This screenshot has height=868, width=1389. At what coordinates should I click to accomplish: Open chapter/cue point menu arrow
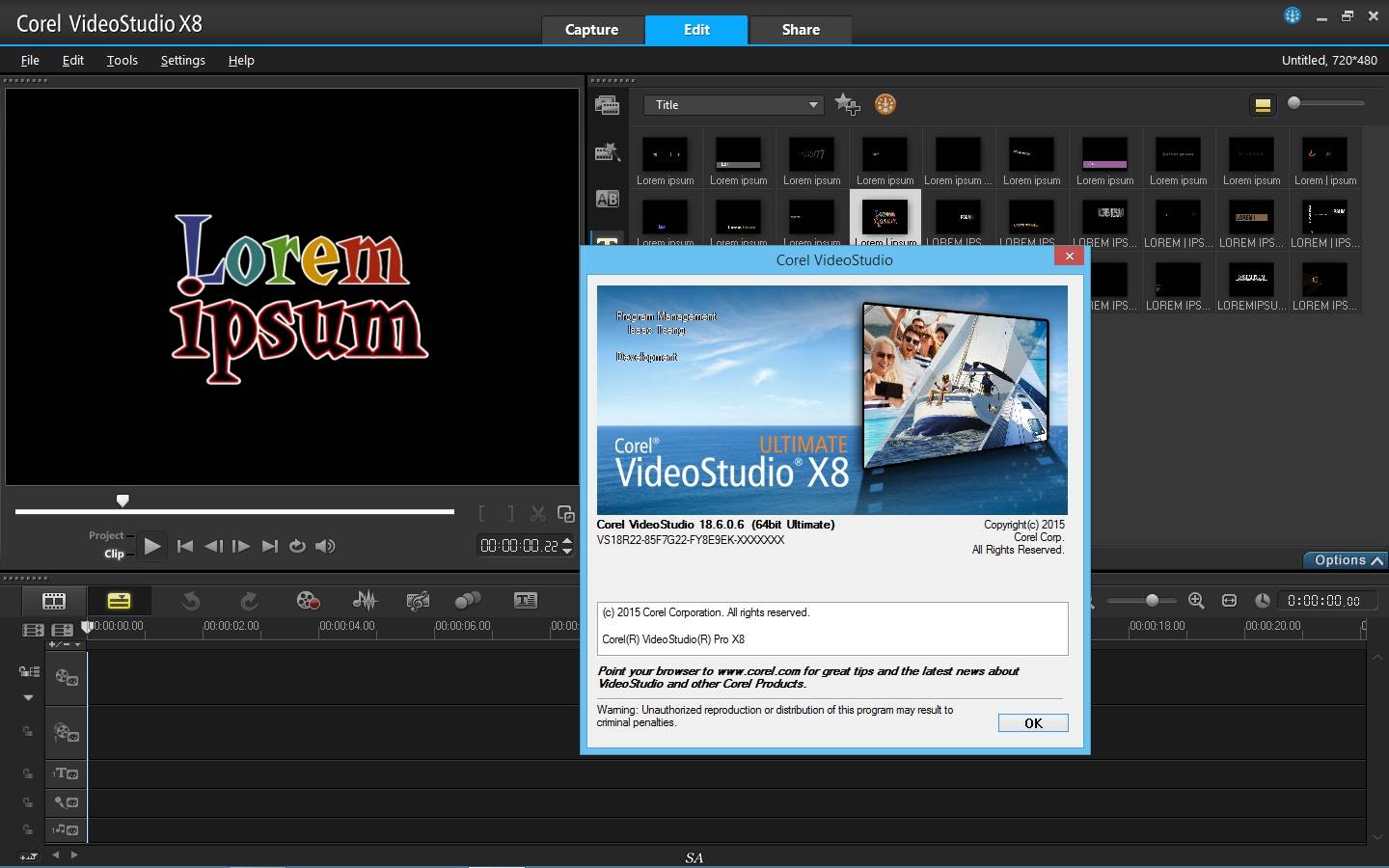coord(77,644)
